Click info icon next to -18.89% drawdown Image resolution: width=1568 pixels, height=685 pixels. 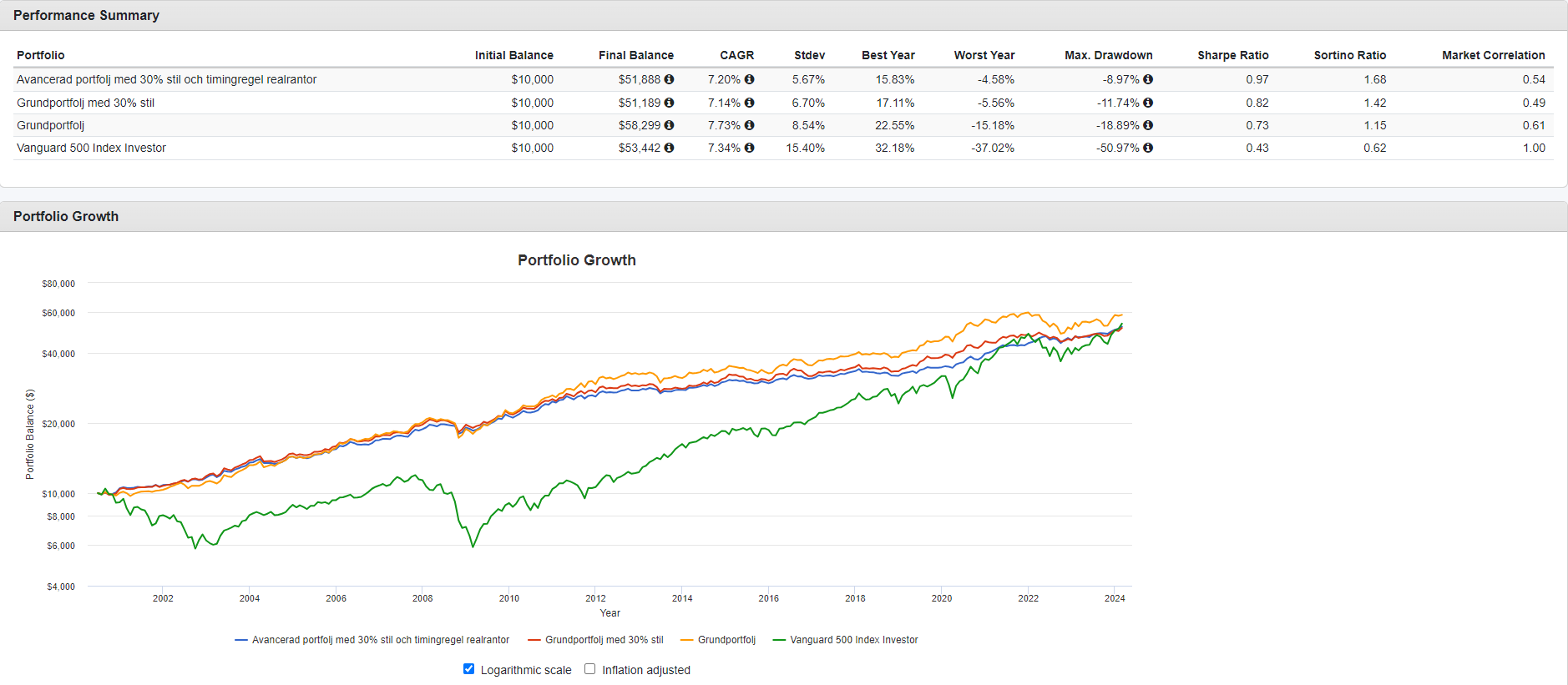pos(1148,125)
